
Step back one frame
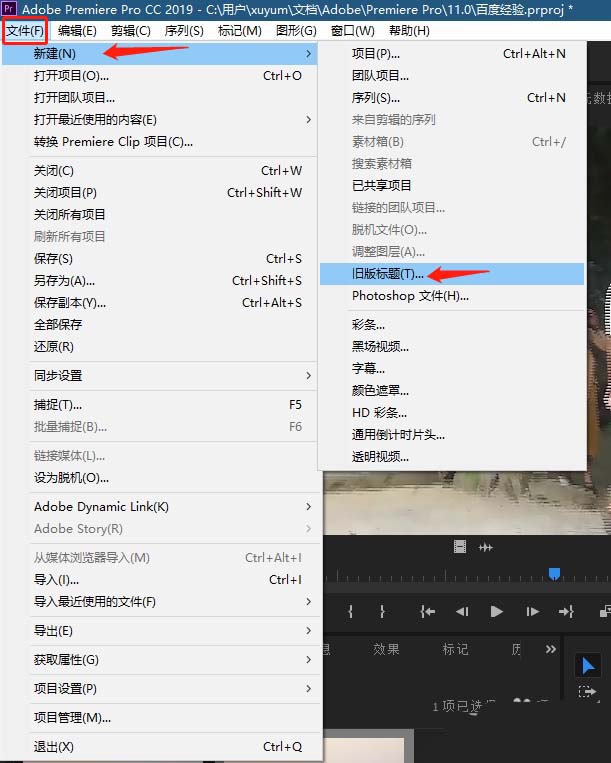pos(462,611)
